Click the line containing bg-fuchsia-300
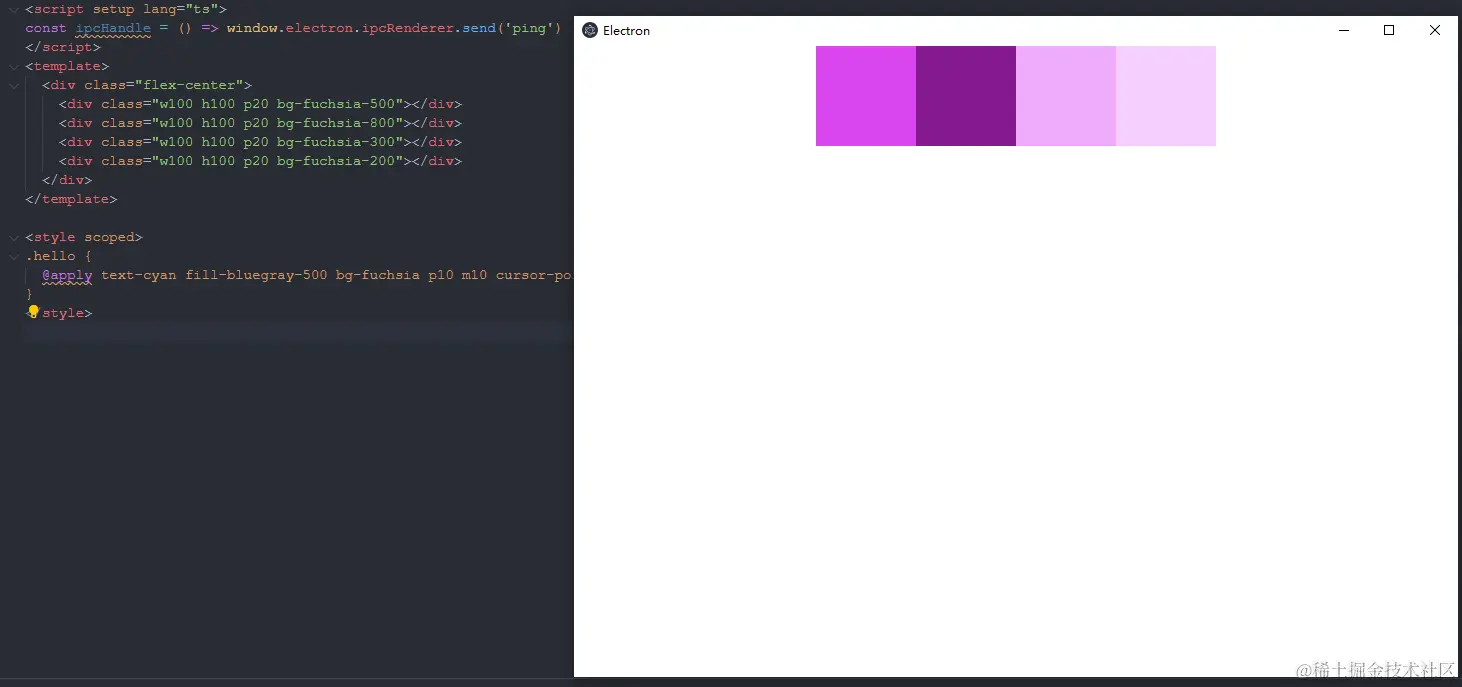This screenshot has width=1462, height=687. point(260,142)
